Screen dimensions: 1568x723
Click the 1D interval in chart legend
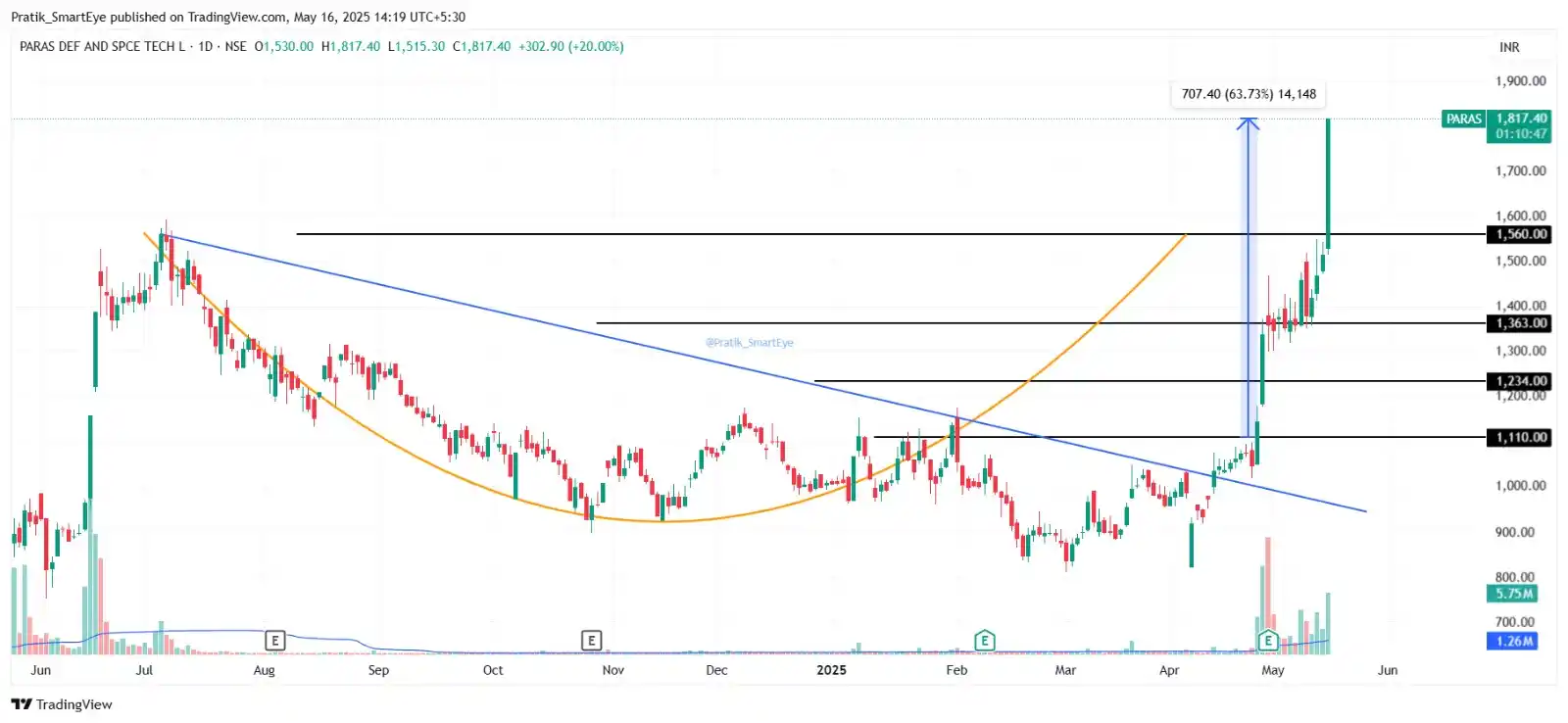pyautogui.click(x=205, y=46)
